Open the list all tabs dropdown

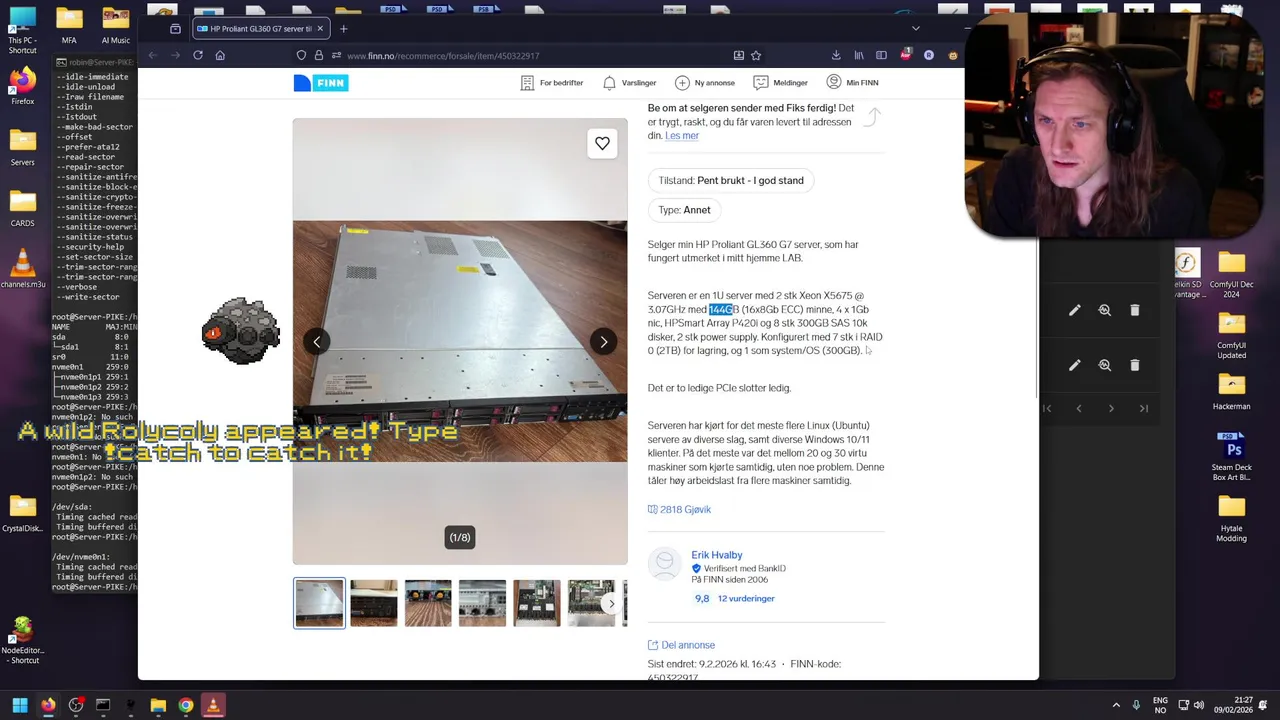coord(915,28)
